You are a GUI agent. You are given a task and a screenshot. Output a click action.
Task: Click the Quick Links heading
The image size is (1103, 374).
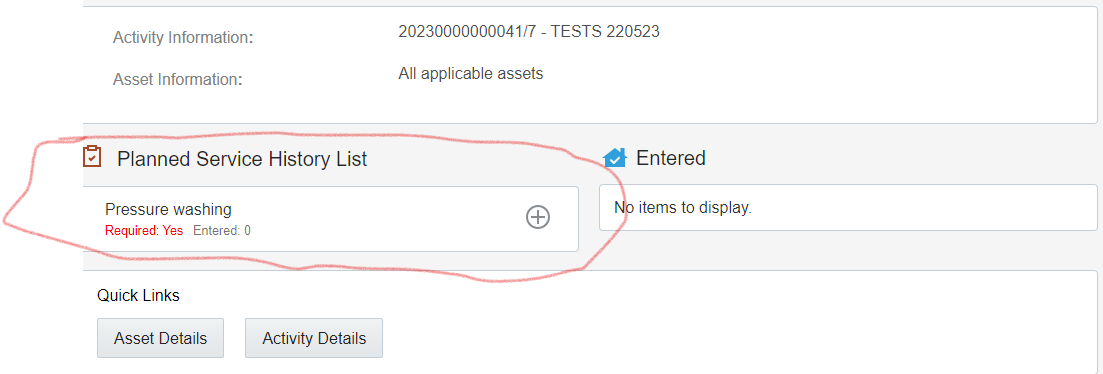(139, 295)
